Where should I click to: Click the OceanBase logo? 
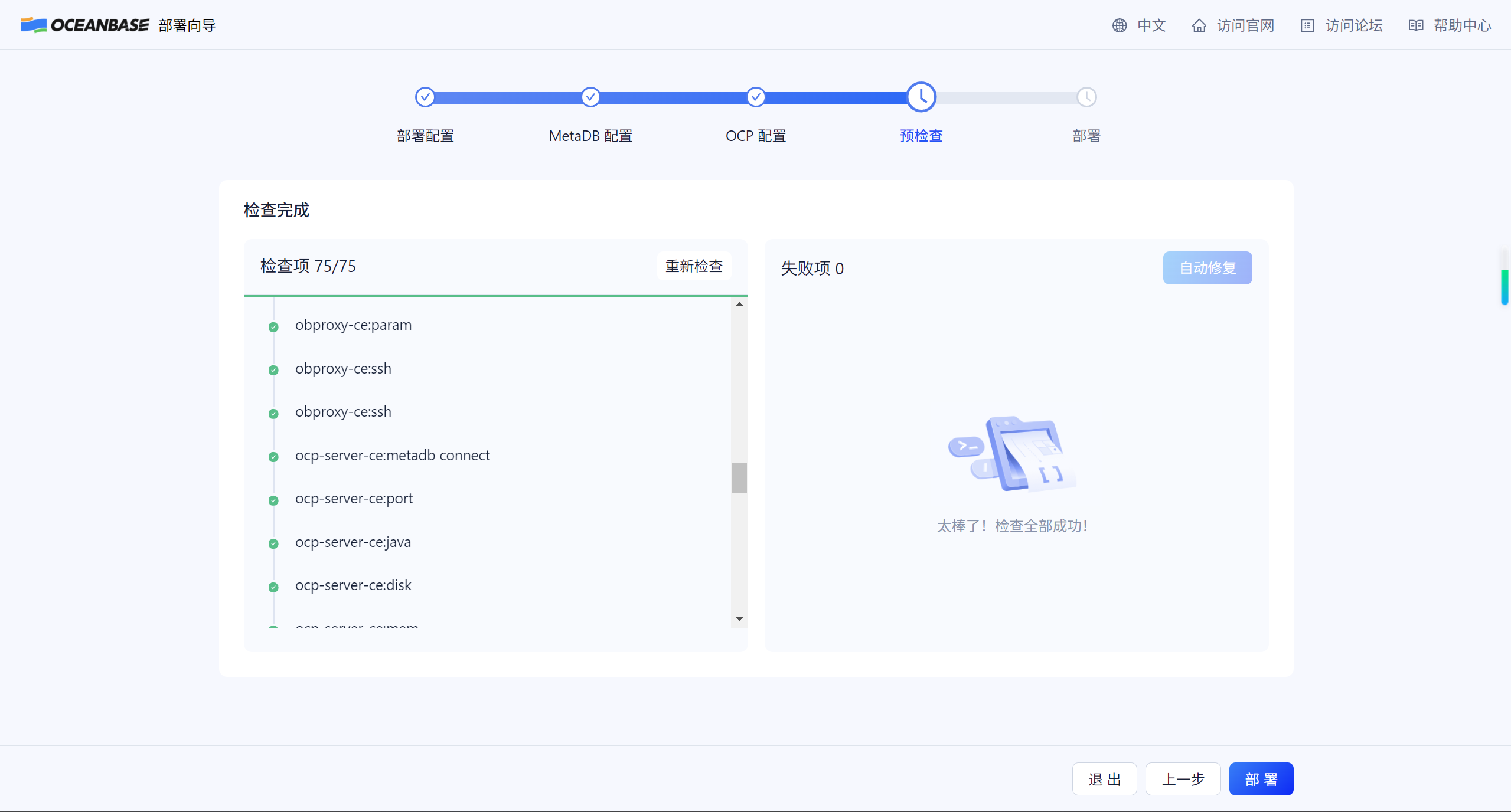tap(84, 25)
